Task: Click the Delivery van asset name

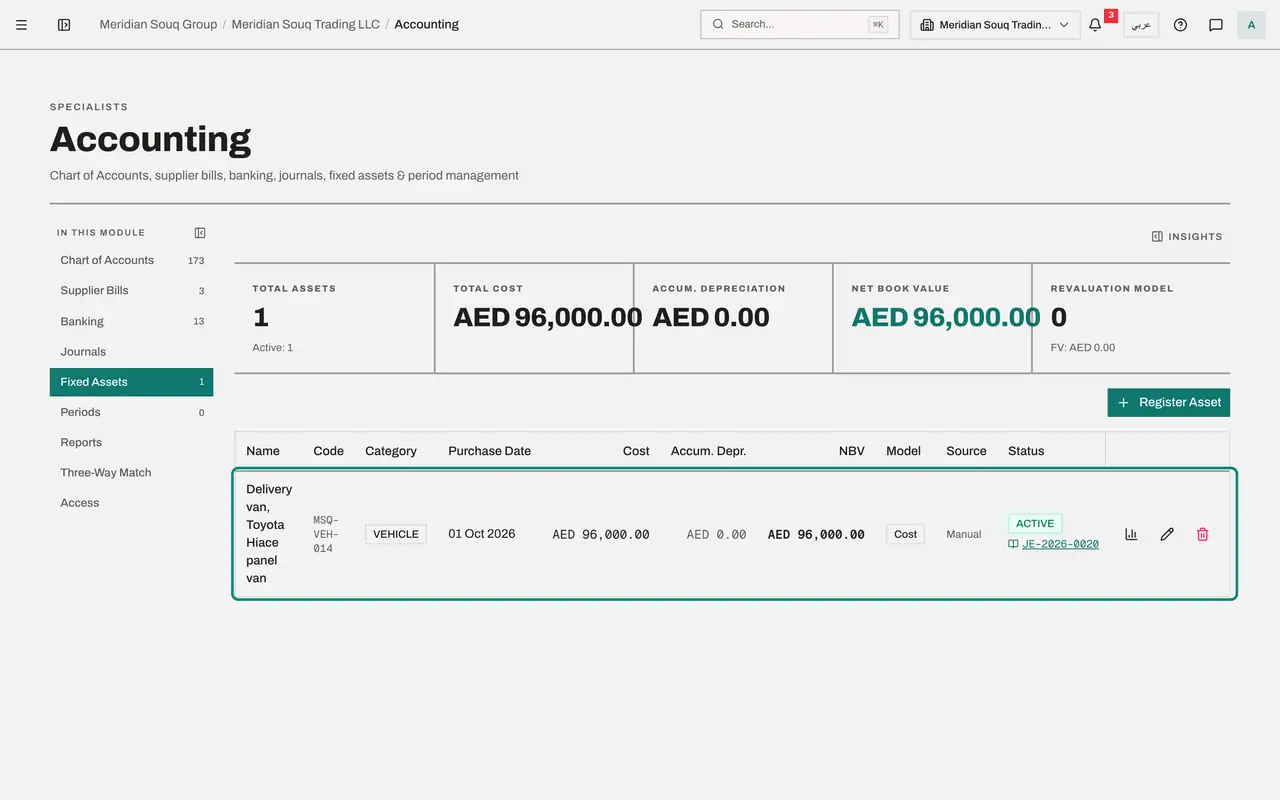Action: click(x=270, y=534)
